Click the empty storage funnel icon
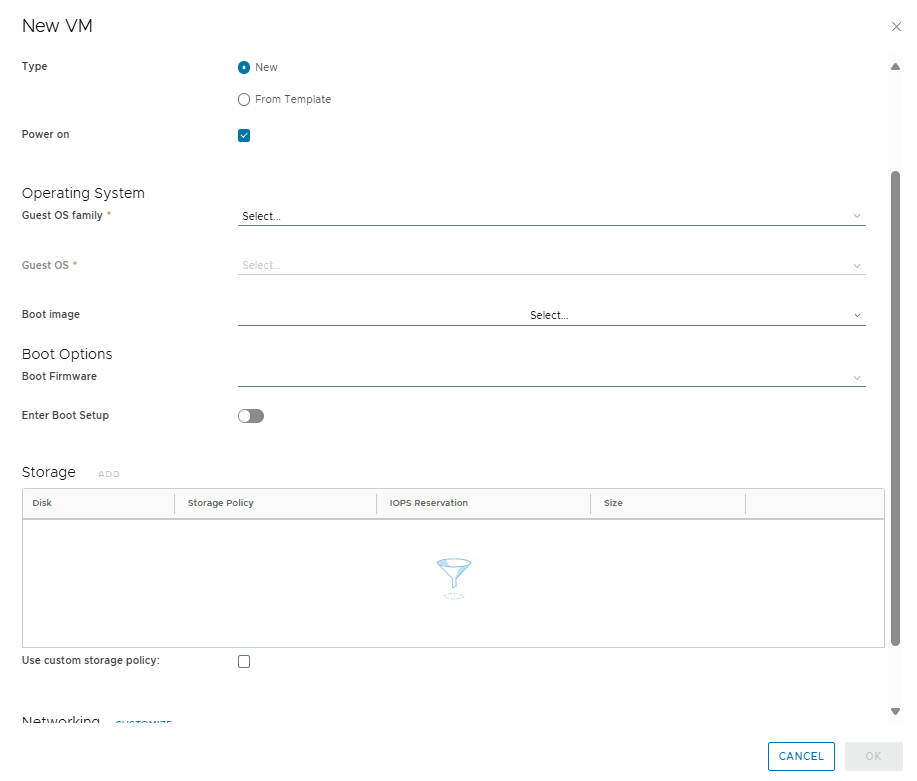The height and width of the screenshot is (781, 917). point(454,578)
